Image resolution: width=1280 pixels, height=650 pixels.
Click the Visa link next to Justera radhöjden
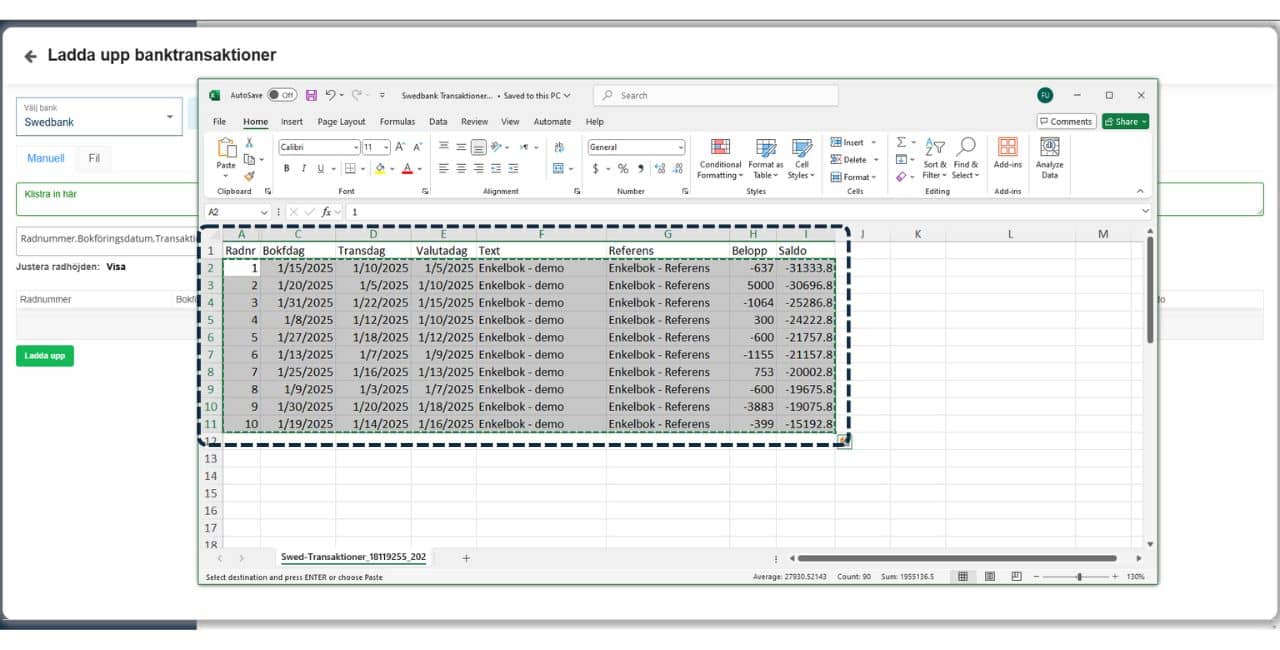[x=116, y=267]
